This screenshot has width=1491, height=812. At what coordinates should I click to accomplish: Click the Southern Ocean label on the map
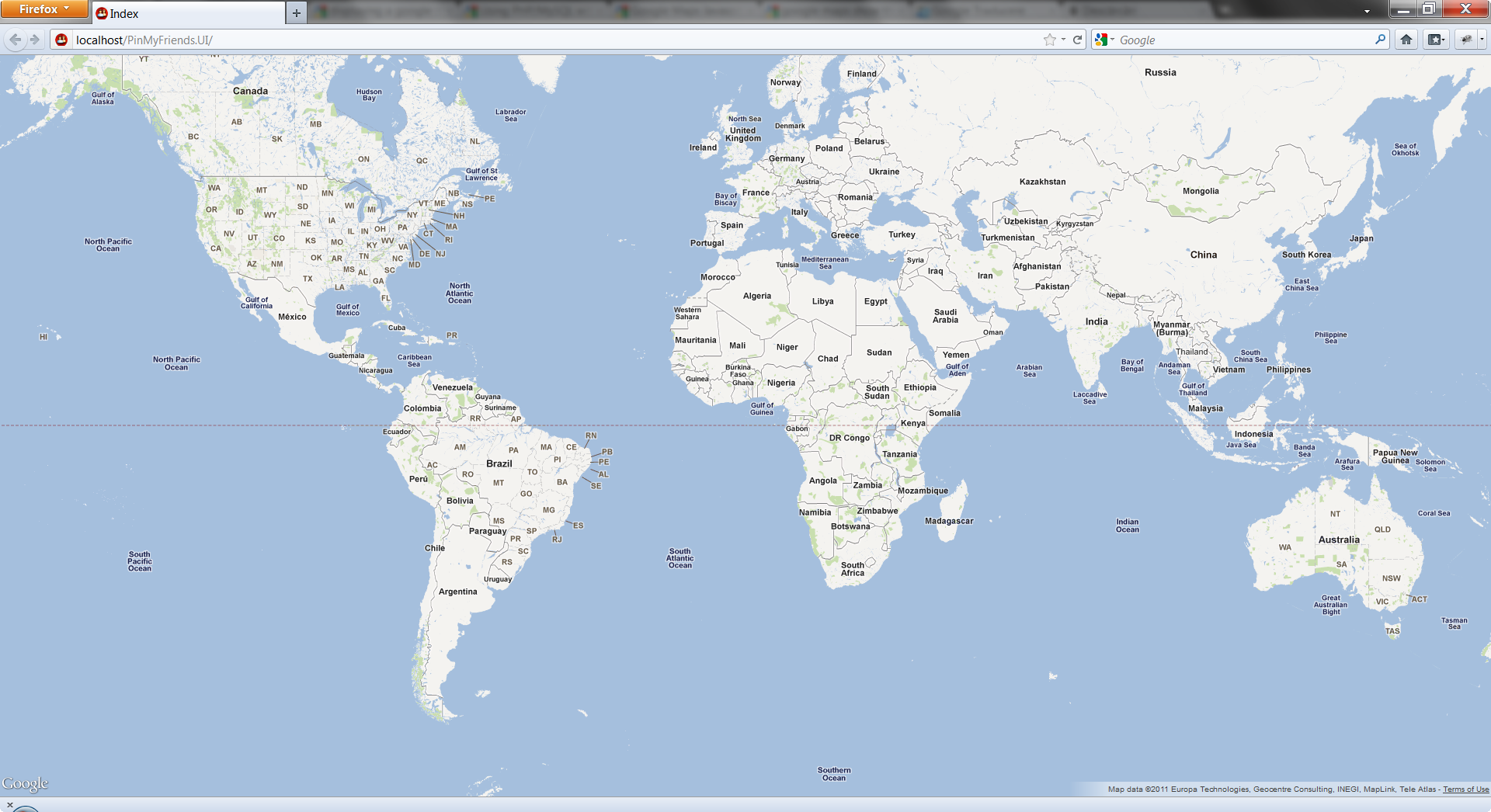(x=833, y=774)
